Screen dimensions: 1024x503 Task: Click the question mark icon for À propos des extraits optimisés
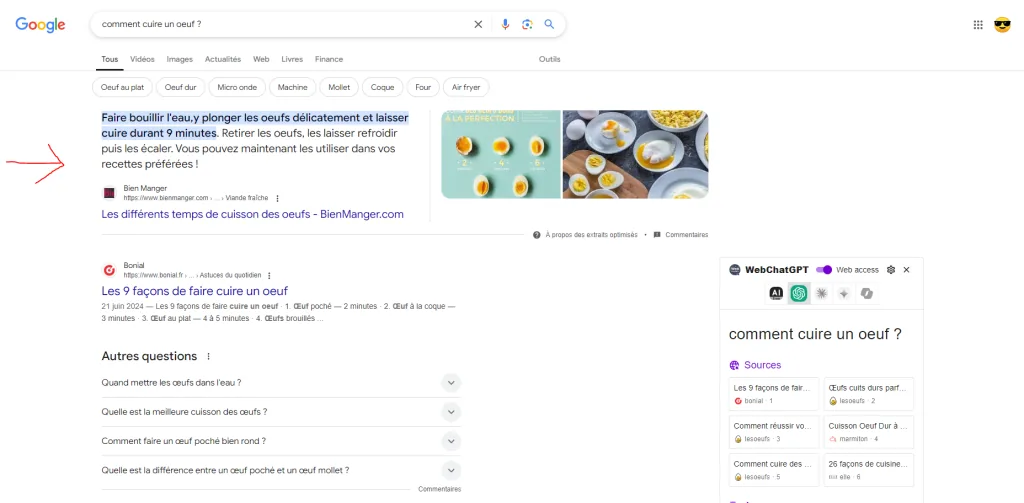536,235
